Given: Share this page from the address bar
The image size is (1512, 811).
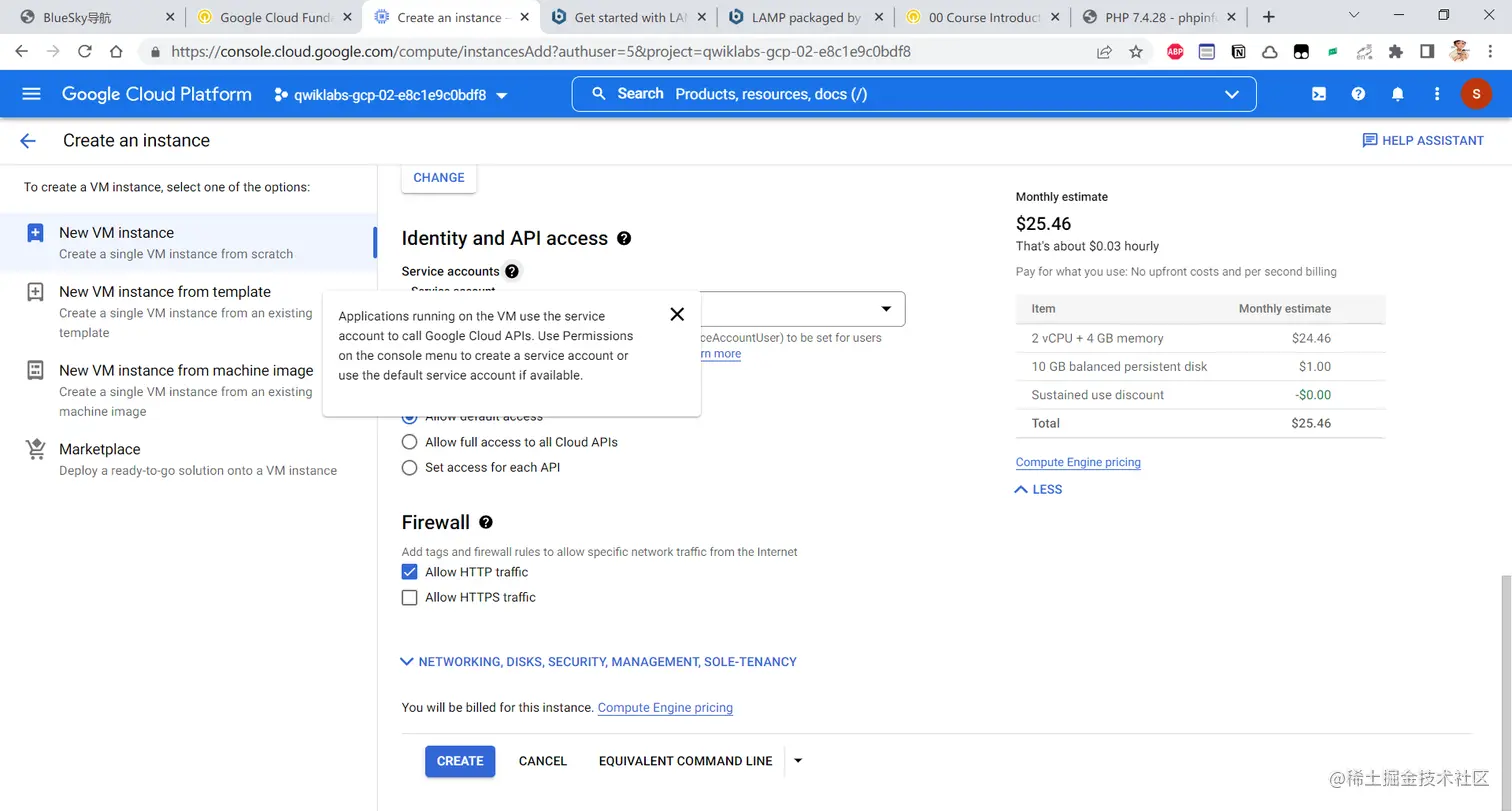Looking at the screenshot, I should [x=1104, y=52].
